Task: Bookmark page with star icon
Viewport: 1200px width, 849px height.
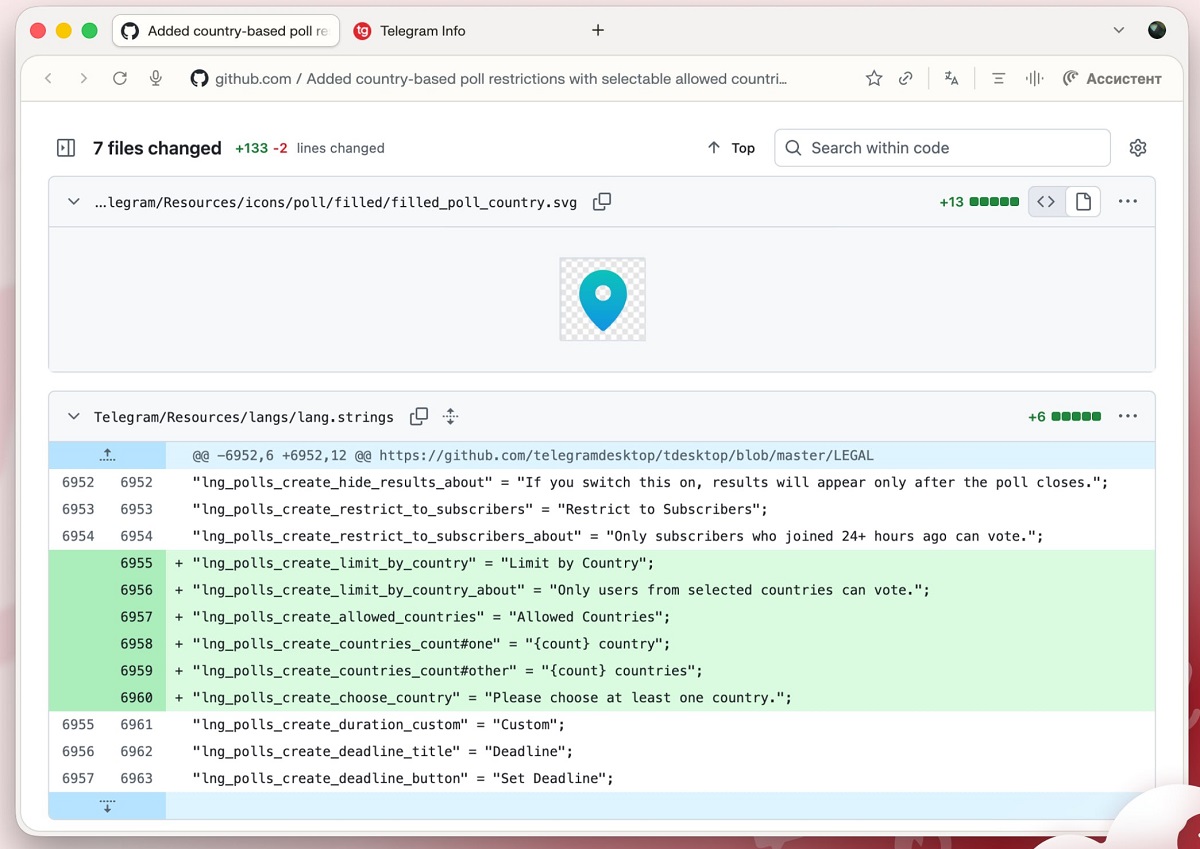Action: coord(874,78)
